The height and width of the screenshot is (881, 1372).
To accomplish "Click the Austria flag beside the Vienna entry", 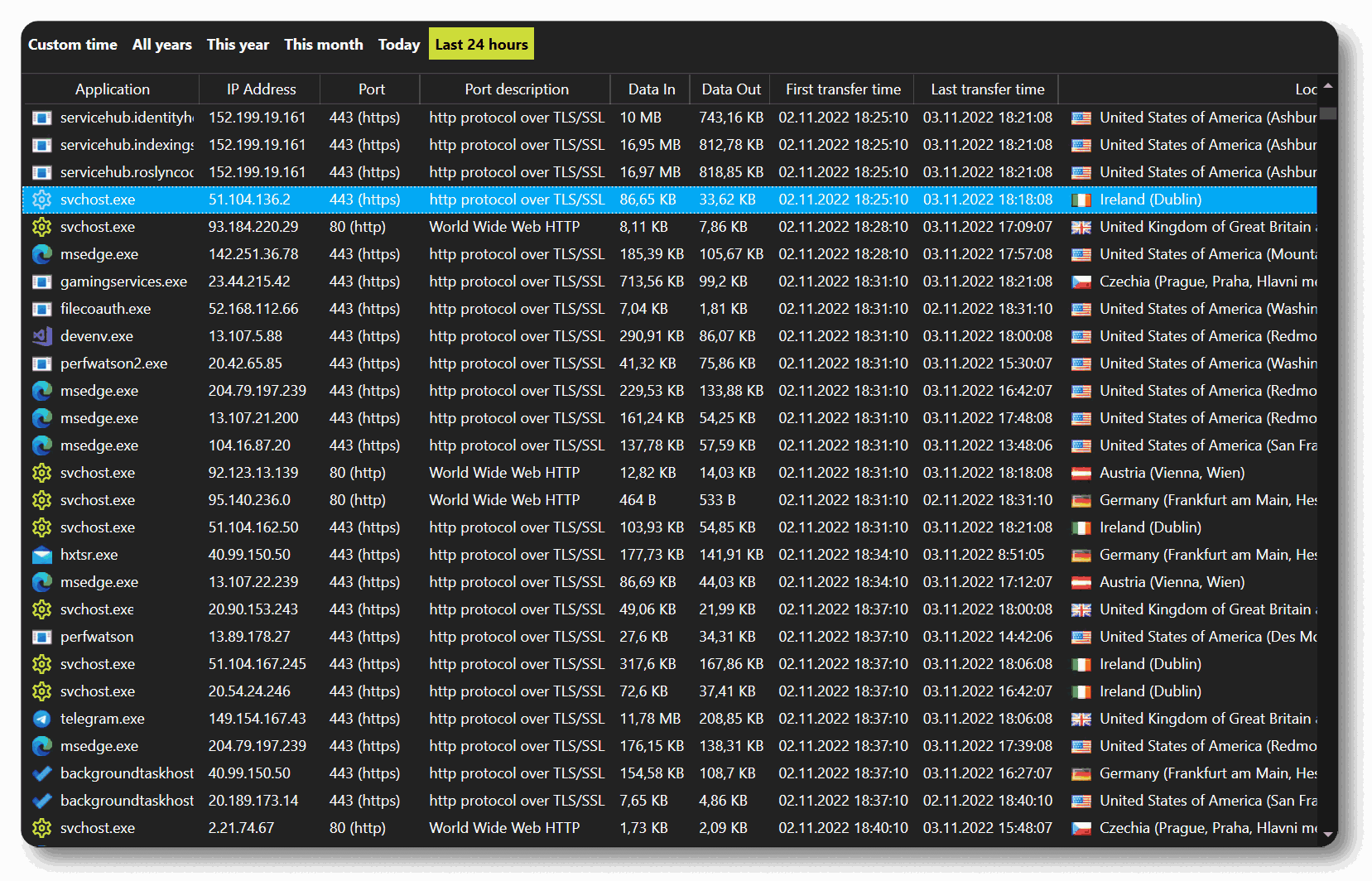I will [1081, 473].
